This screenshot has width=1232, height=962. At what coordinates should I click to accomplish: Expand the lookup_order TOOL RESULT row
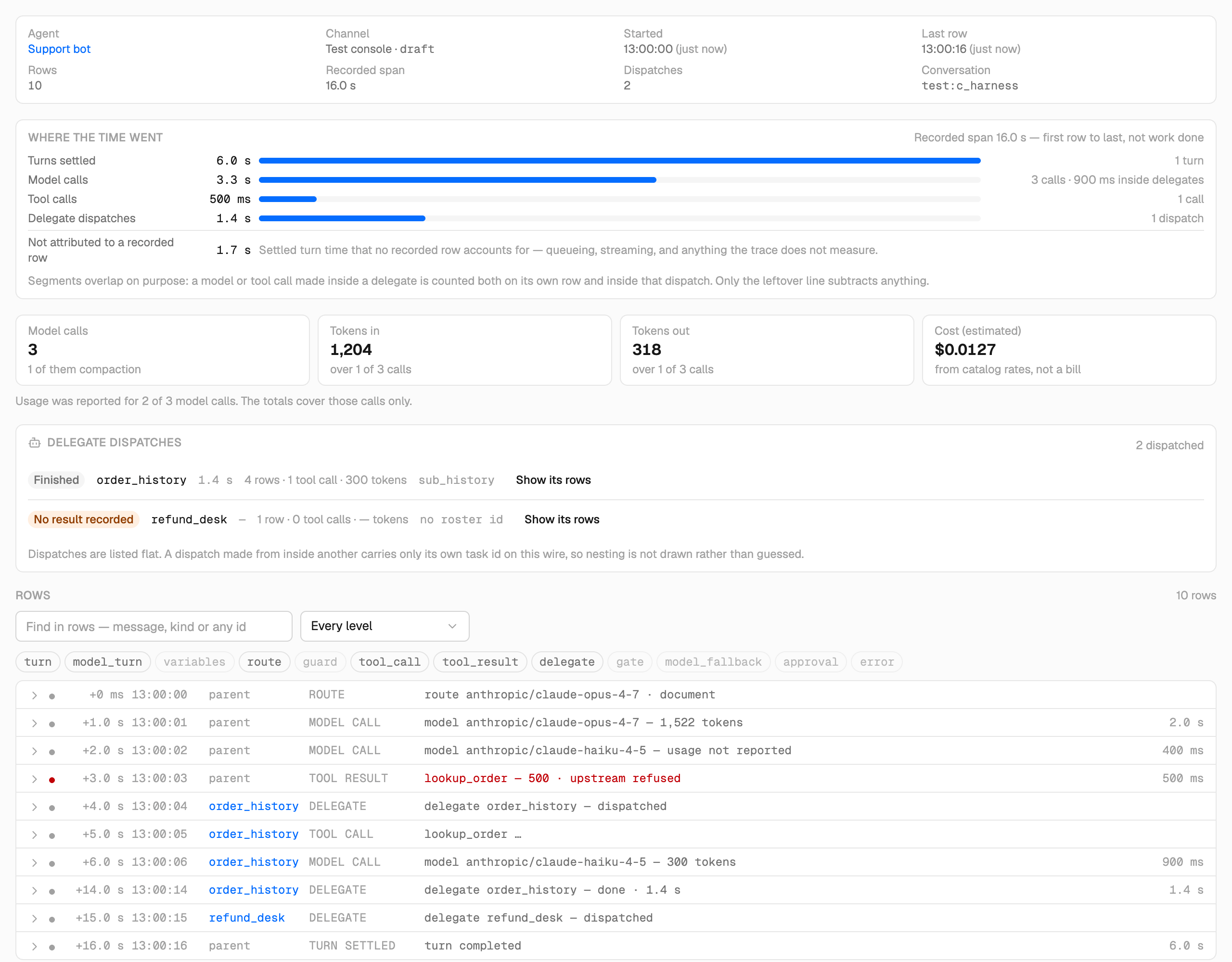pos(35,779)
